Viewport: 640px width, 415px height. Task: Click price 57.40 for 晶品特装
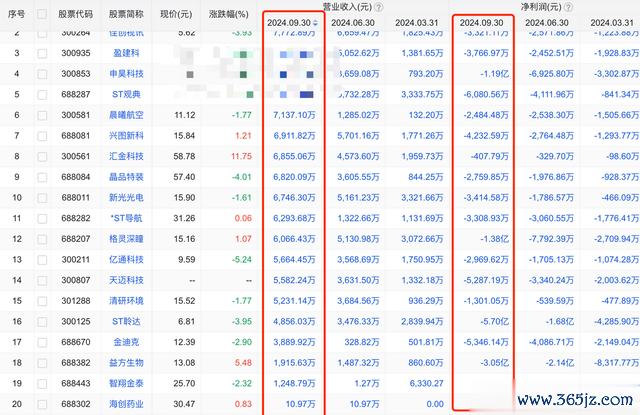(x=184, y=177)
